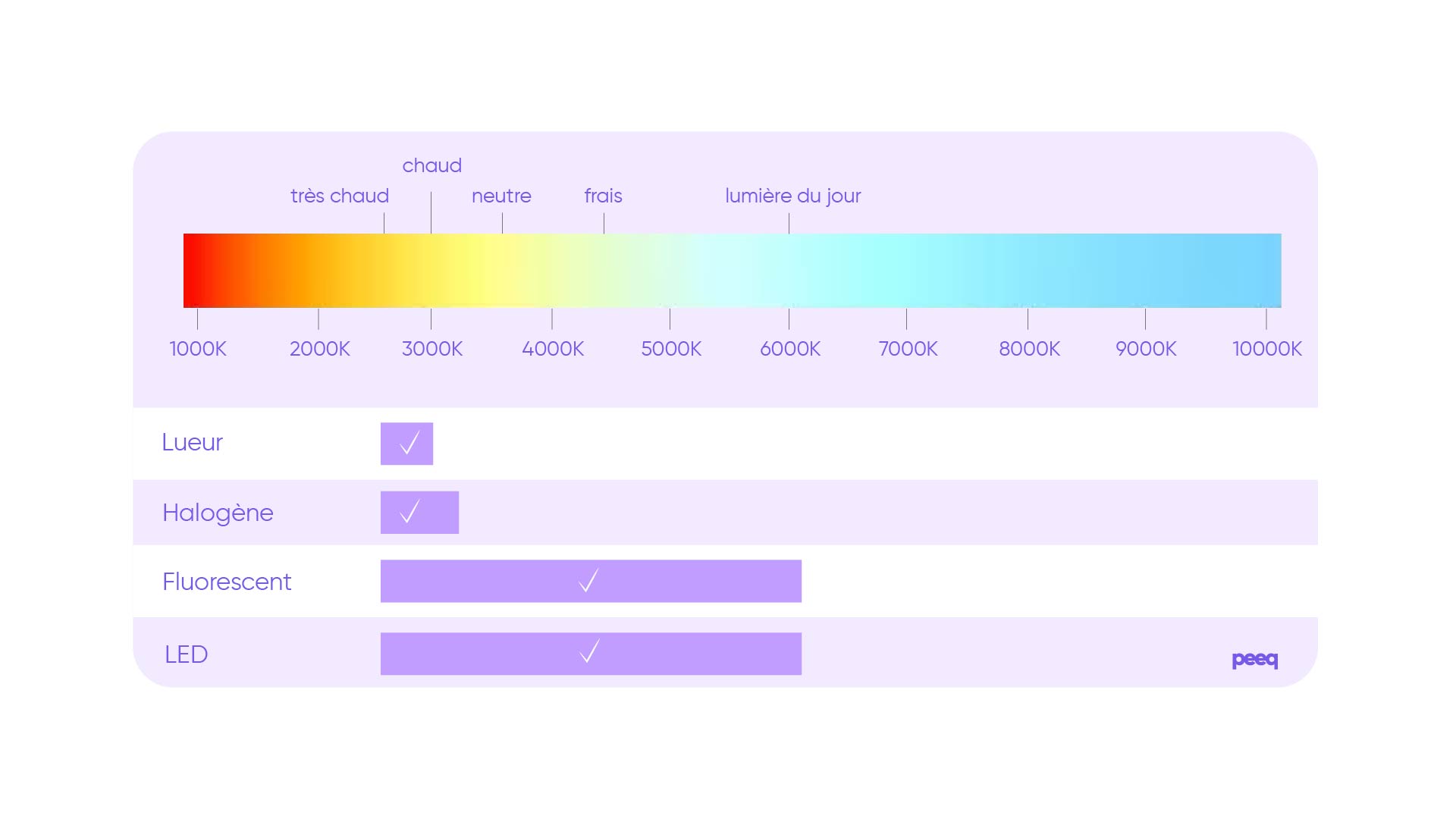Click the 1000K scale label
The height and width of the screenshot is (819, 1456).
click(198, 349)
